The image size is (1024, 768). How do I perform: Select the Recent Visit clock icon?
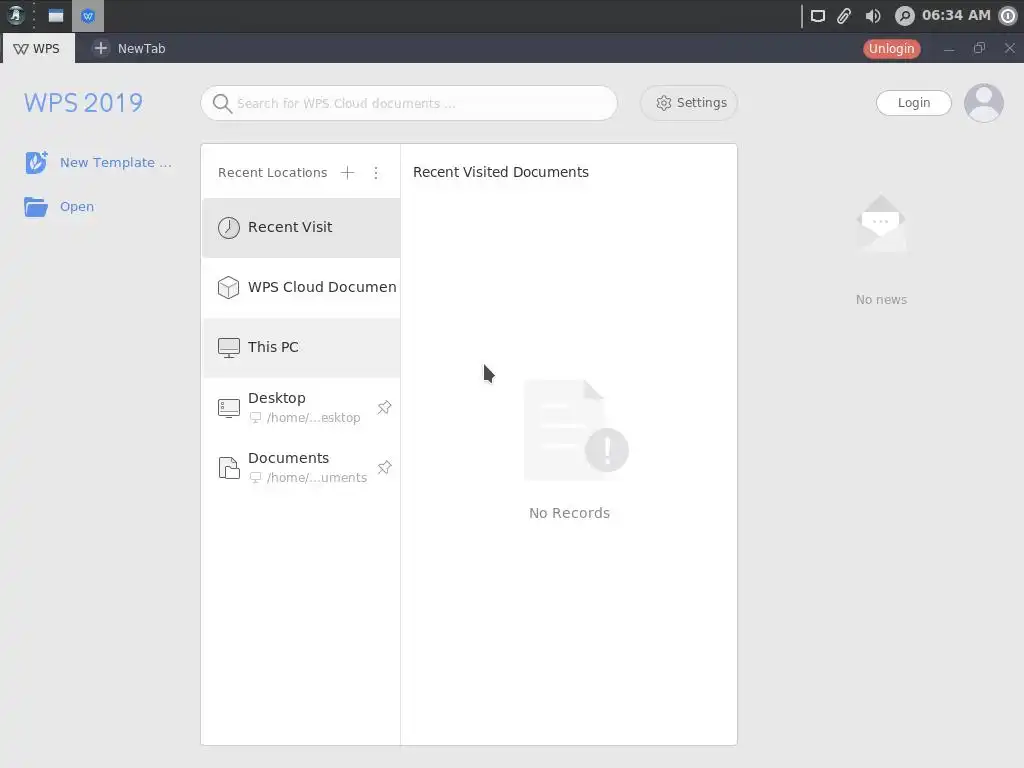[x=229, y=227]
